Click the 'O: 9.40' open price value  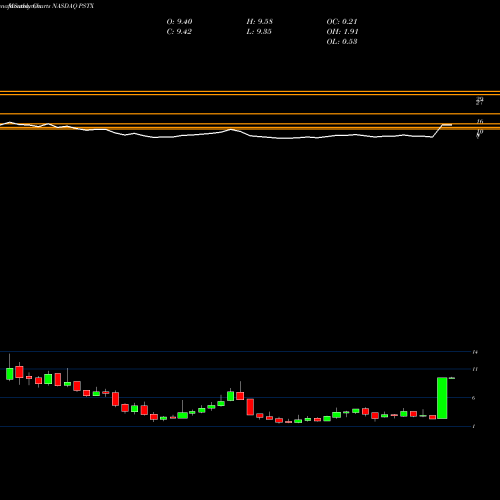pyautogui.click(x=179, y=22)
